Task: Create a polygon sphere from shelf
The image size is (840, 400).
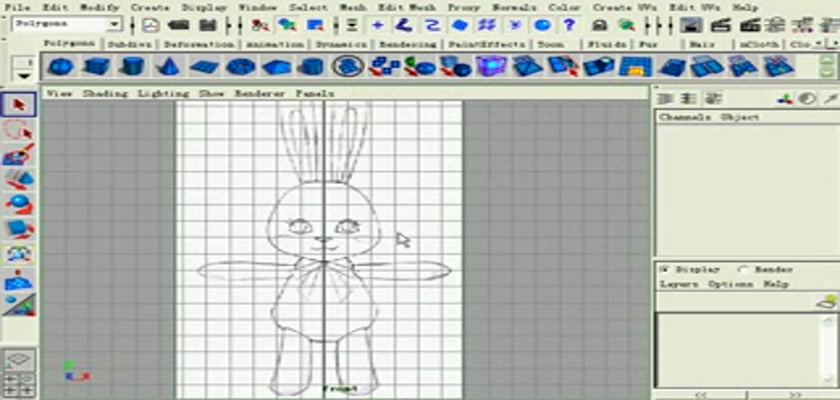Action: 61,67
